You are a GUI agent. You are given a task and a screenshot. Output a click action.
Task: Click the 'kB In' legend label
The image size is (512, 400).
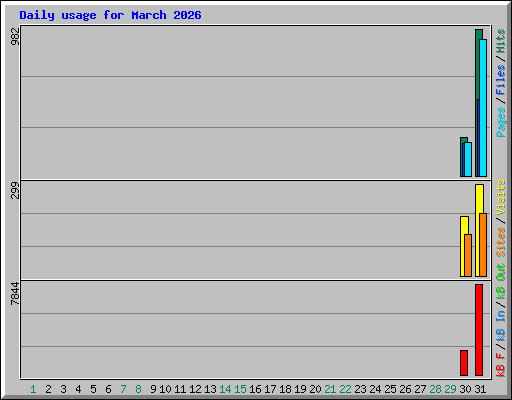coord(501,325)
